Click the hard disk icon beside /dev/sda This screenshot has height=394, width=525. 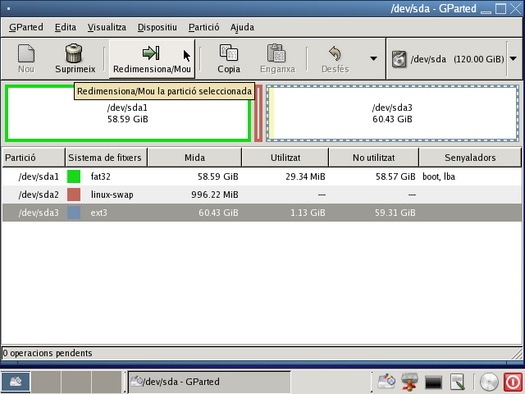(399, 59)
